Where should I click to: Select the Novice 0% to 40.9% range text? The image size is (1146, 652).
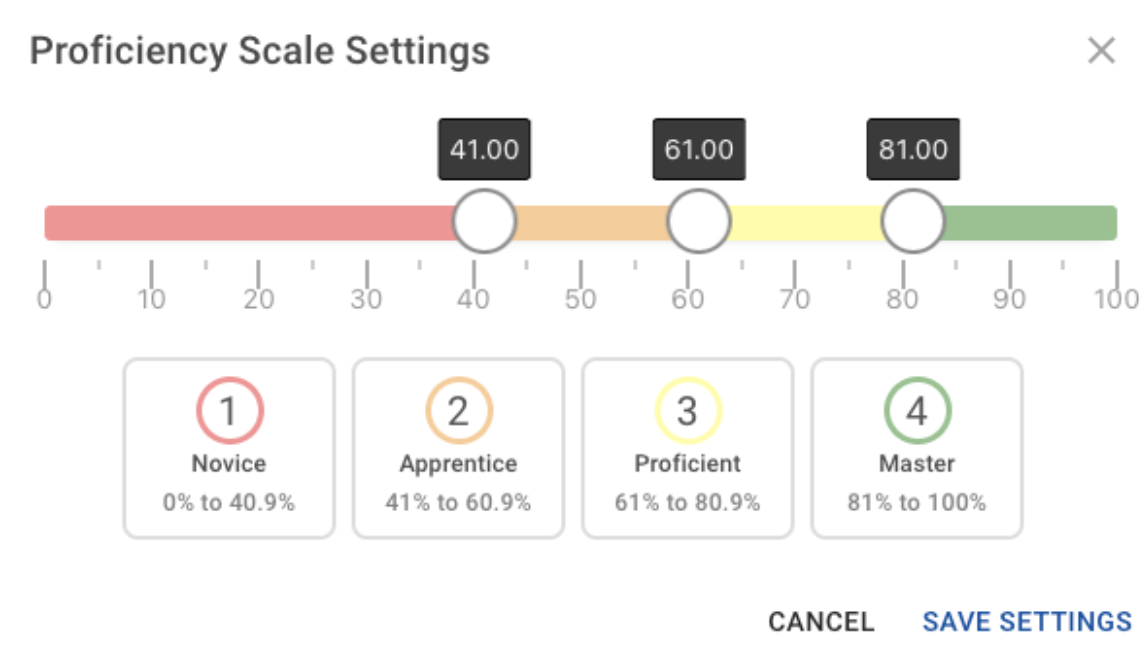click(229, 502)
